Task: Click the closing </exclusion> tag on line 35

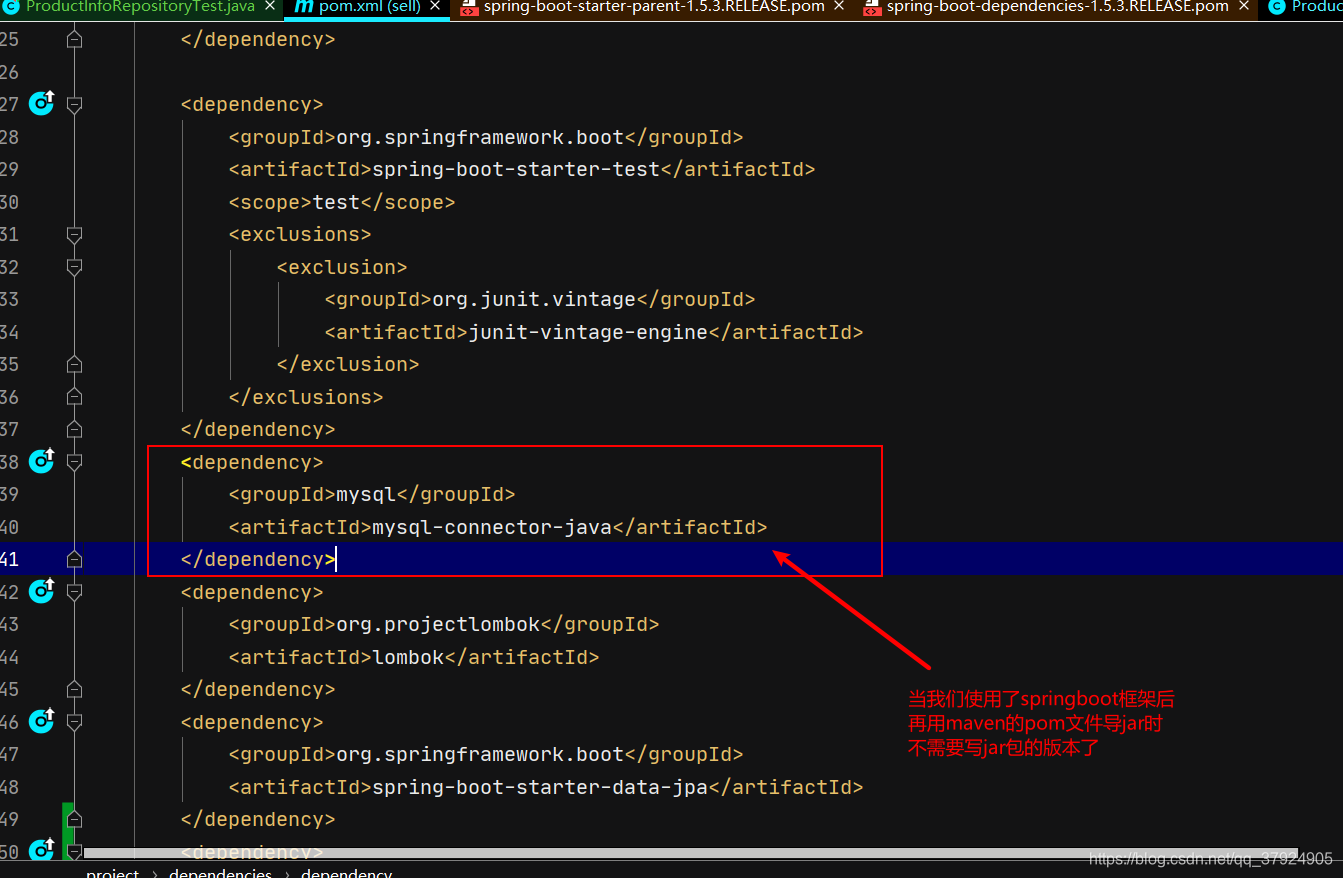Action: point(348,364)
